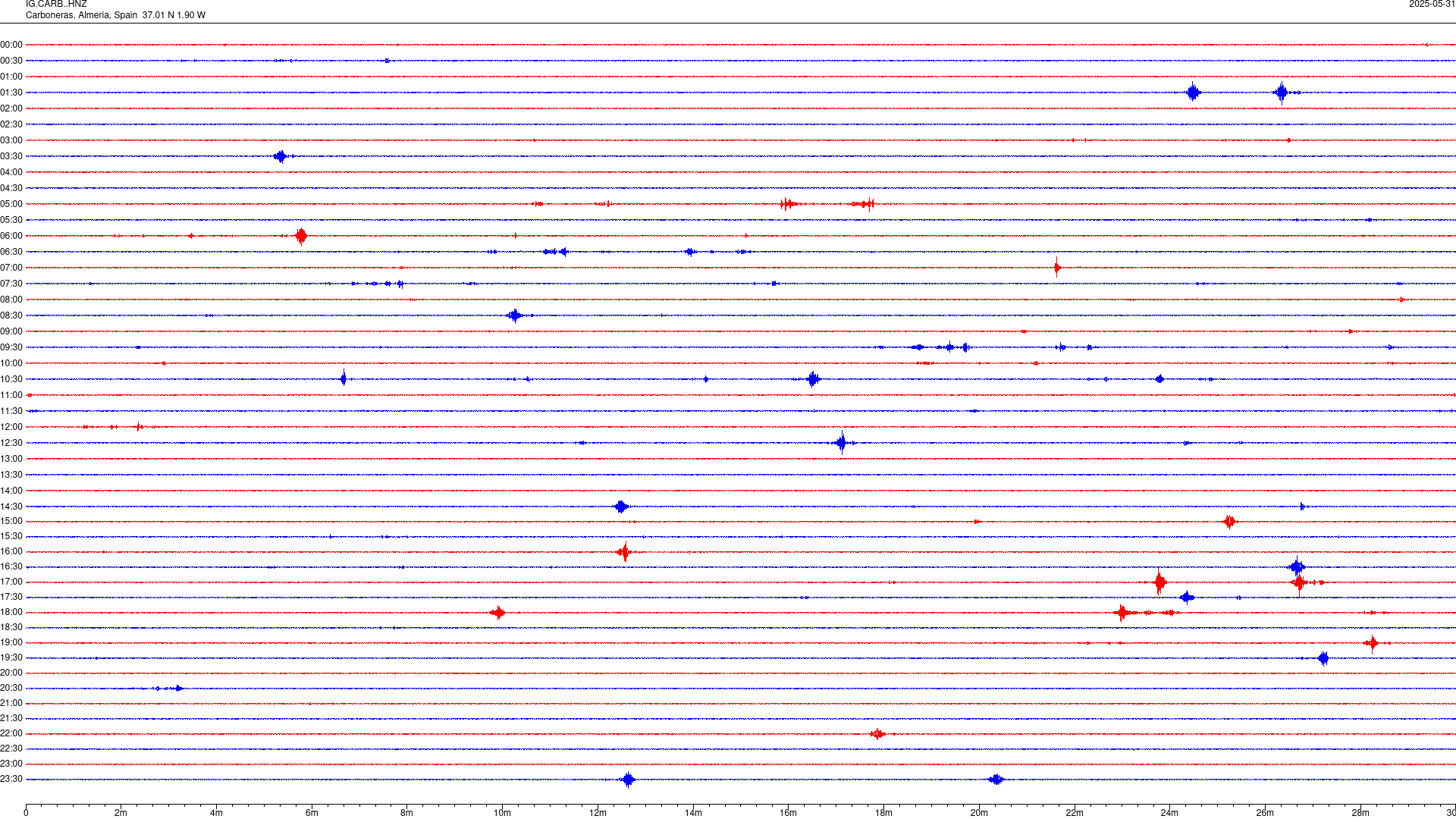Click the blue burst on 19:30 trace
The width and height of the screenshot is (1456, 819).
[x=1323, y=658]
